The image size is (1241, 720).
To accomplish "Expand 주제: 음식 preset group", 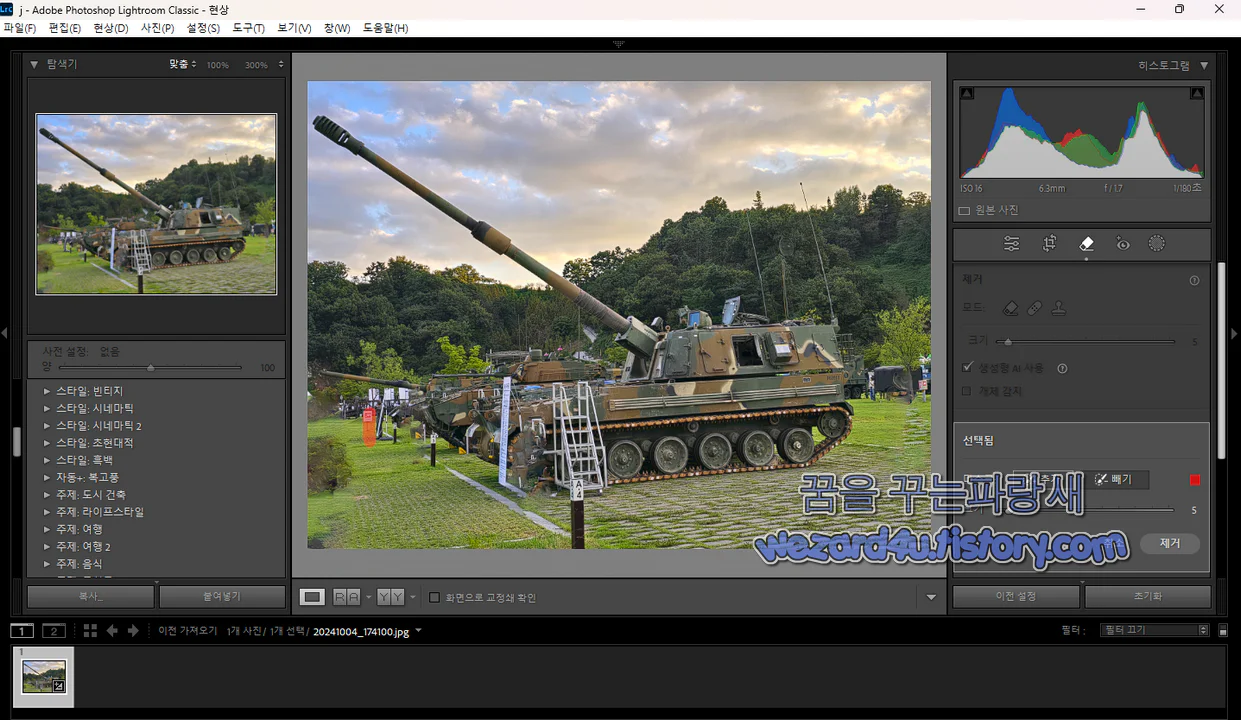I will [47, 564].
